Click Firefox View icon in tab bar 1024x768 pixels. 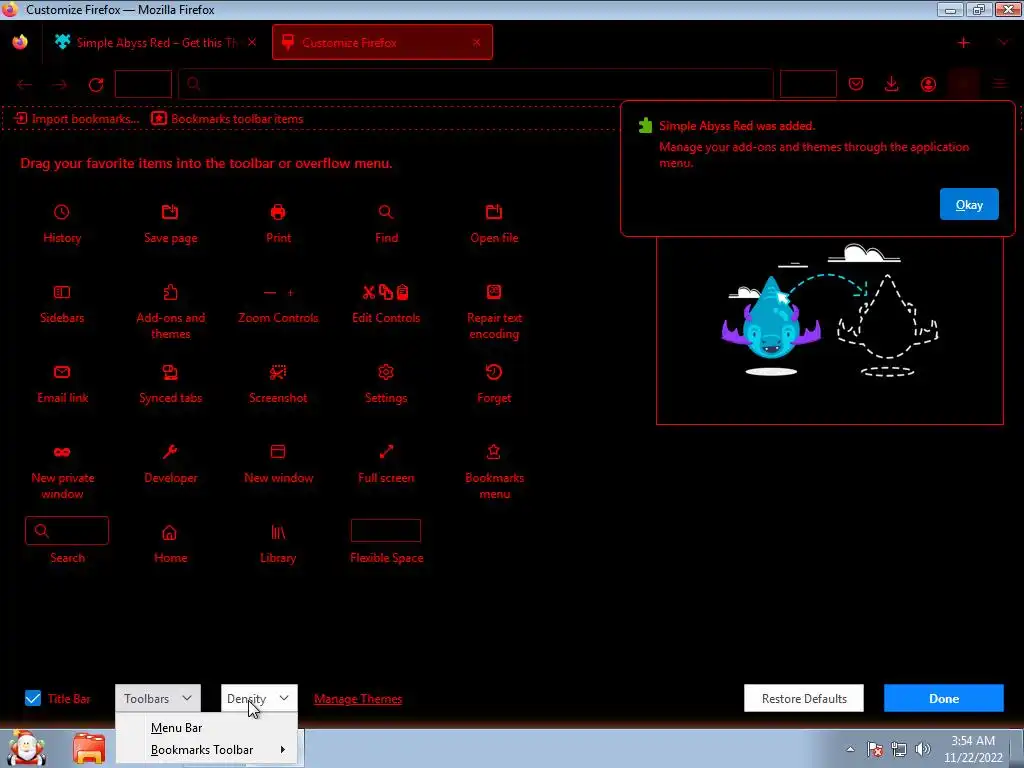[x=20, y=42]
